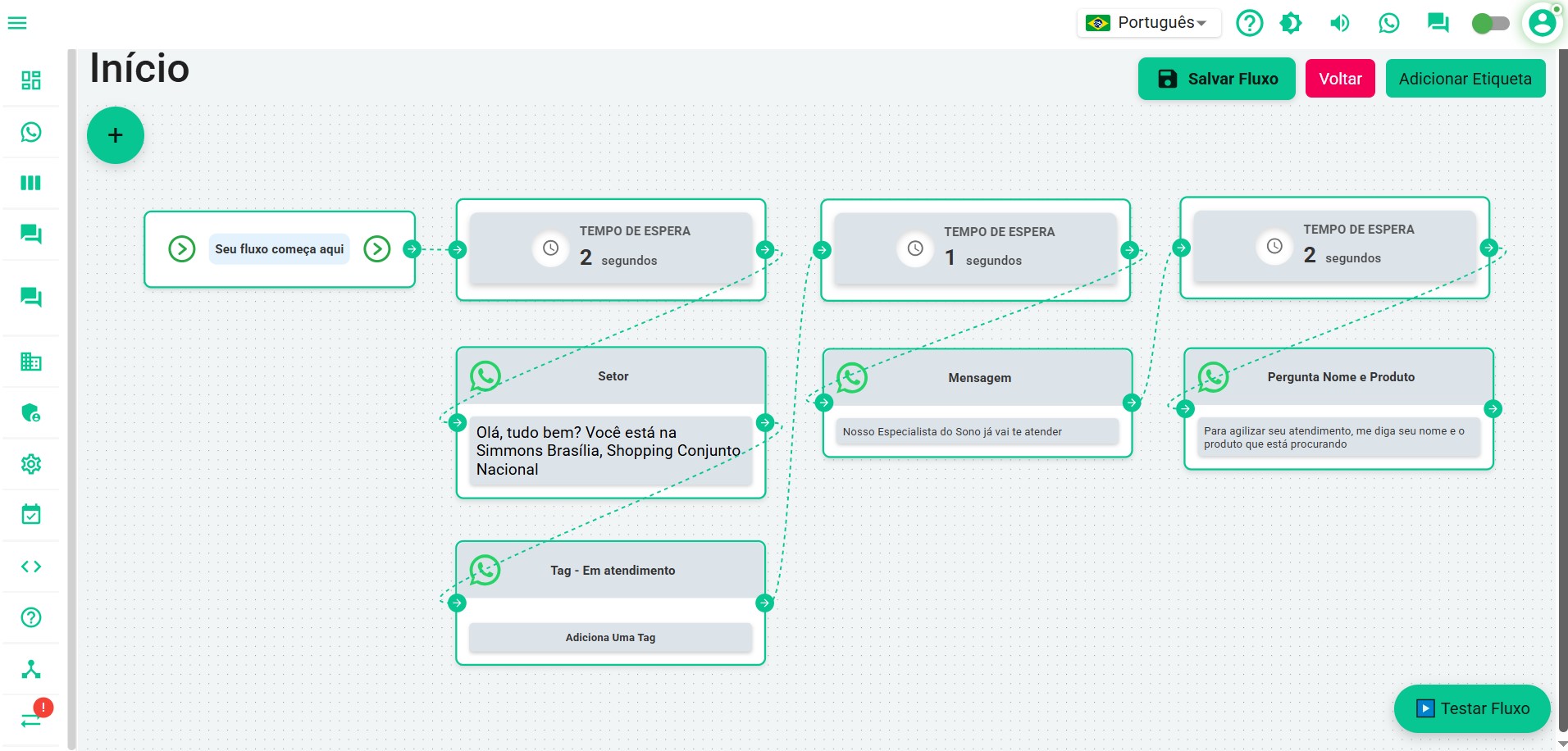
Task: Open the code brackets icon in sidebar
Action: [31, 567]
